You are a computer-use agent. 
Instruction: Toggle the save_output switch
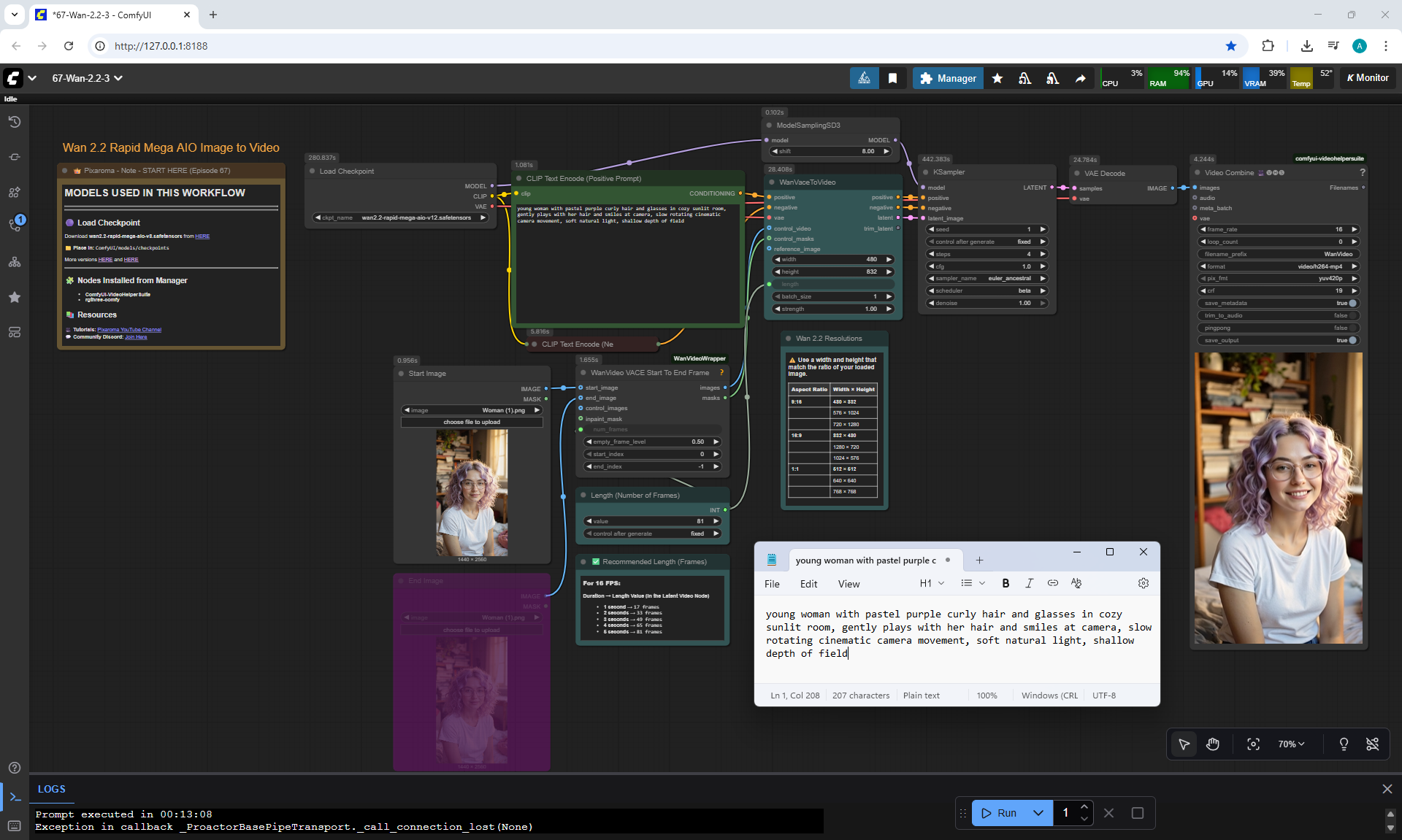coord(1352,340)
